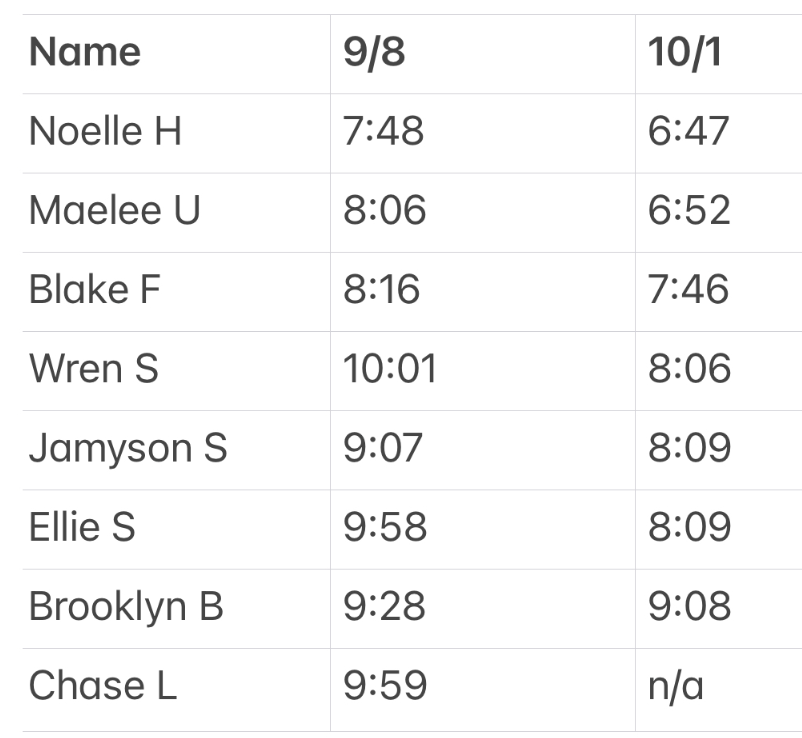Click Ellie S's 9/8 time 9:58
This screenshot has width=802, height=738.
pos(384,527)
